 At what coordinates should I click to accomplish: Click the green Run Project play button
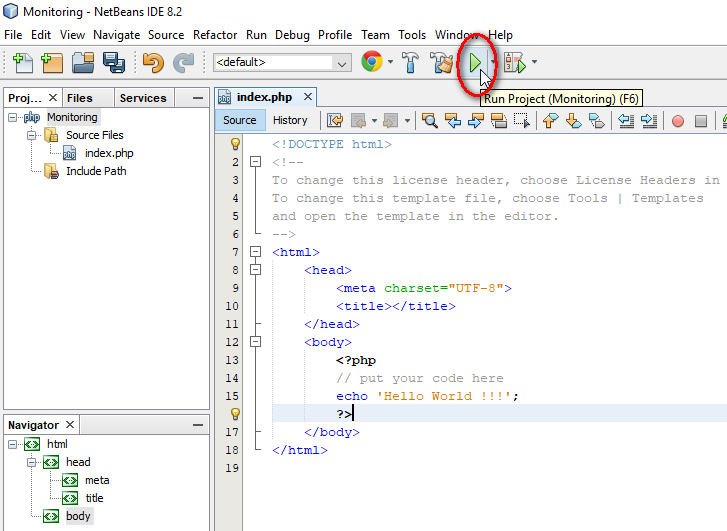(x=475, y=63)
